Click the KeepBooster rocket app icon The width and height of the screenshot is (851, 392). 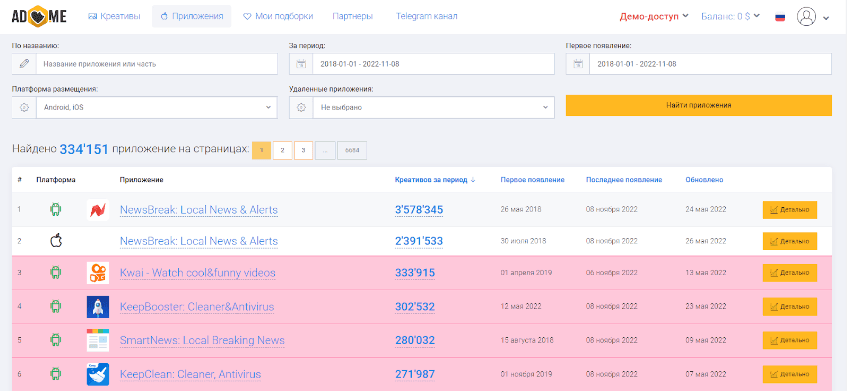(x=98, y=307)
